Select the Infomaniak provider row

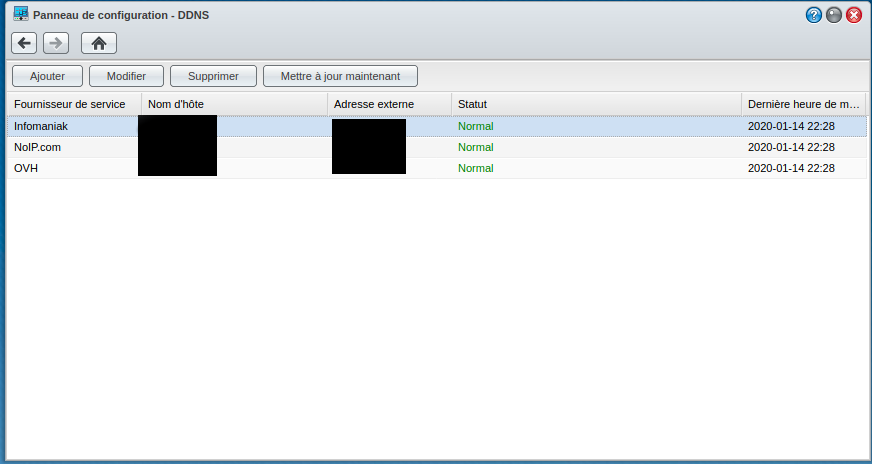click(437, 126)
